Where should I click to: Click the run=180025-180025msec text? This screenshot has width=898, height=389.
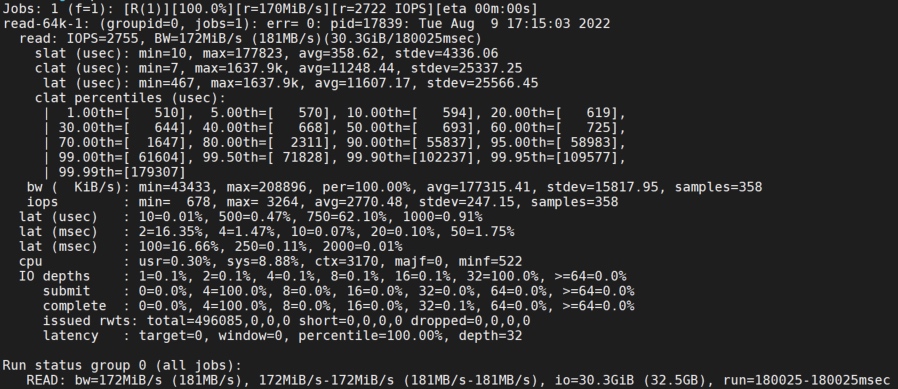pyautogui.click(x=806, y=380)
